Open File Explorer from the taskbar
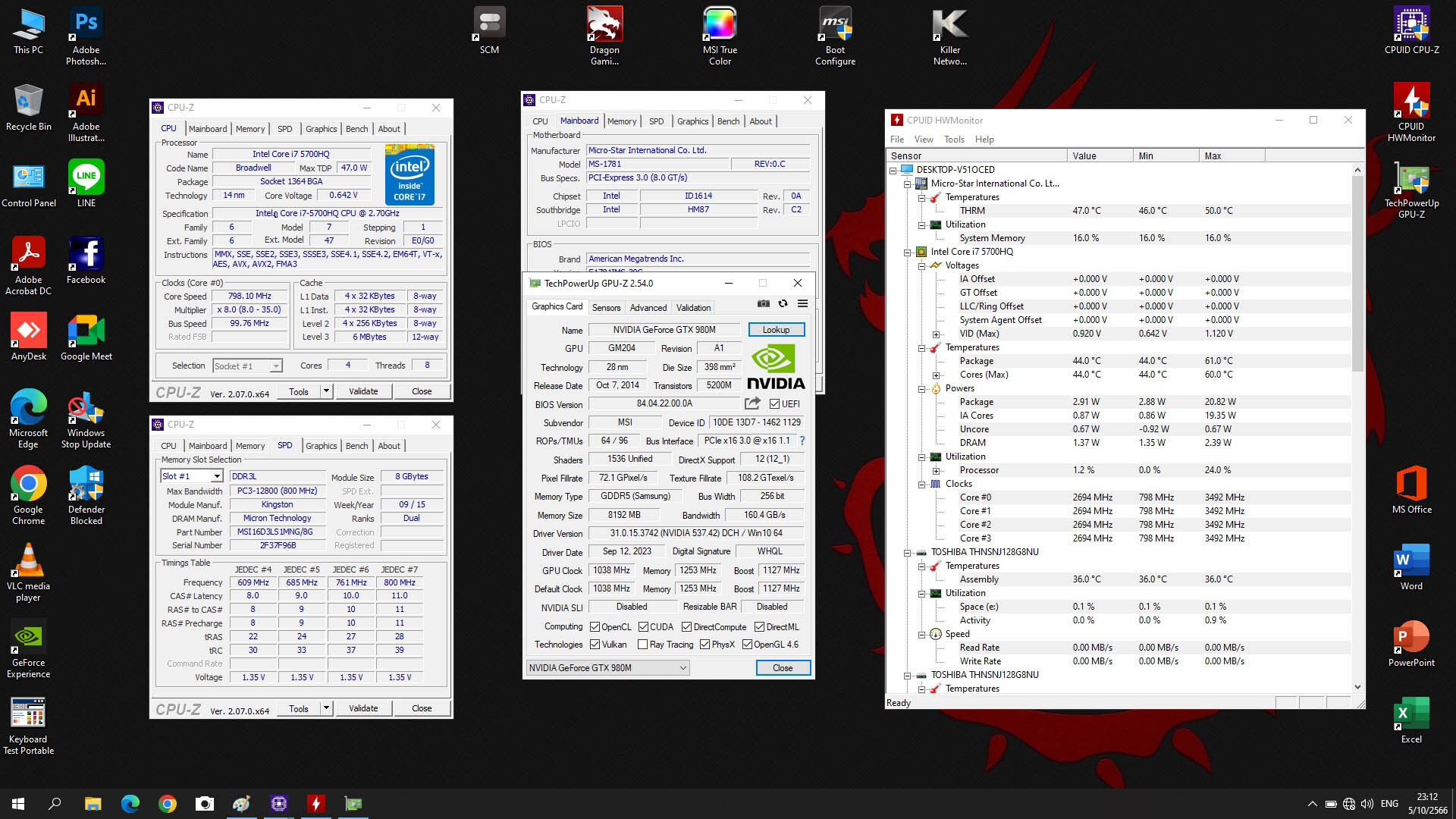Screen dimensions: 1456x819 93,804
